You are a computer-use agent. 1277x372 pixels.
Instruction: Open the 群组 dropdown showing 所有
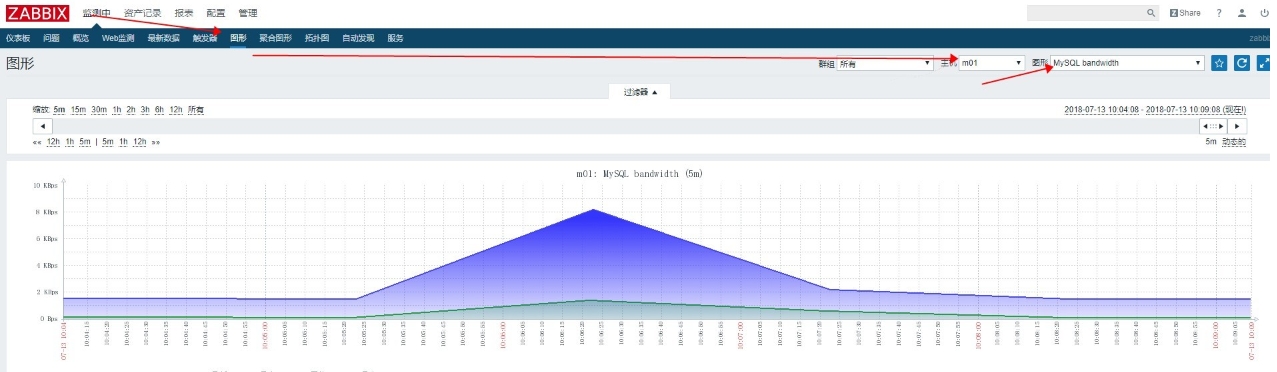(x=885, y=63)
